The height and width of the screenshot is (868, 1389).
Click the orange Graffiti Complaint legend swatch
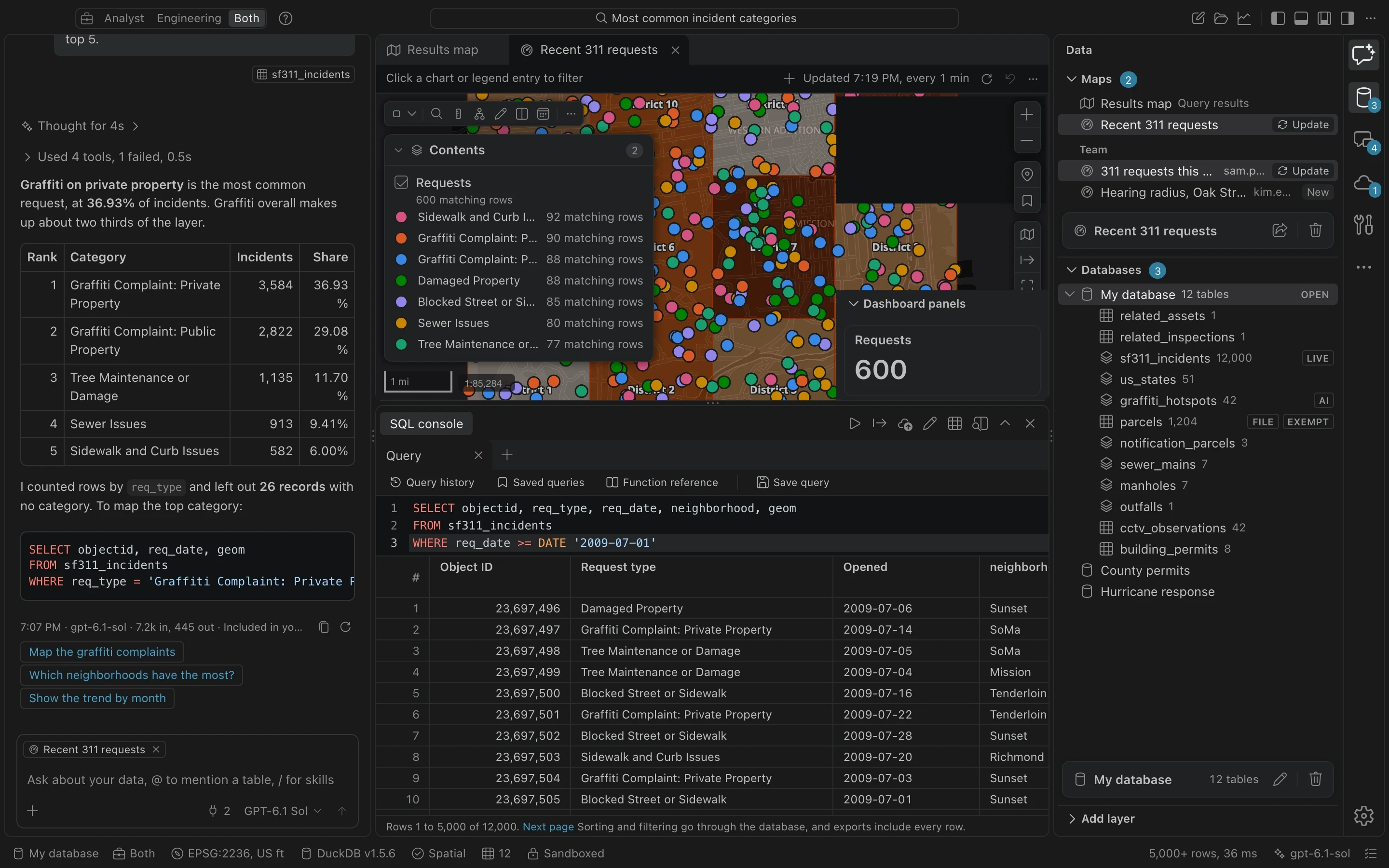tap(401, 238)
